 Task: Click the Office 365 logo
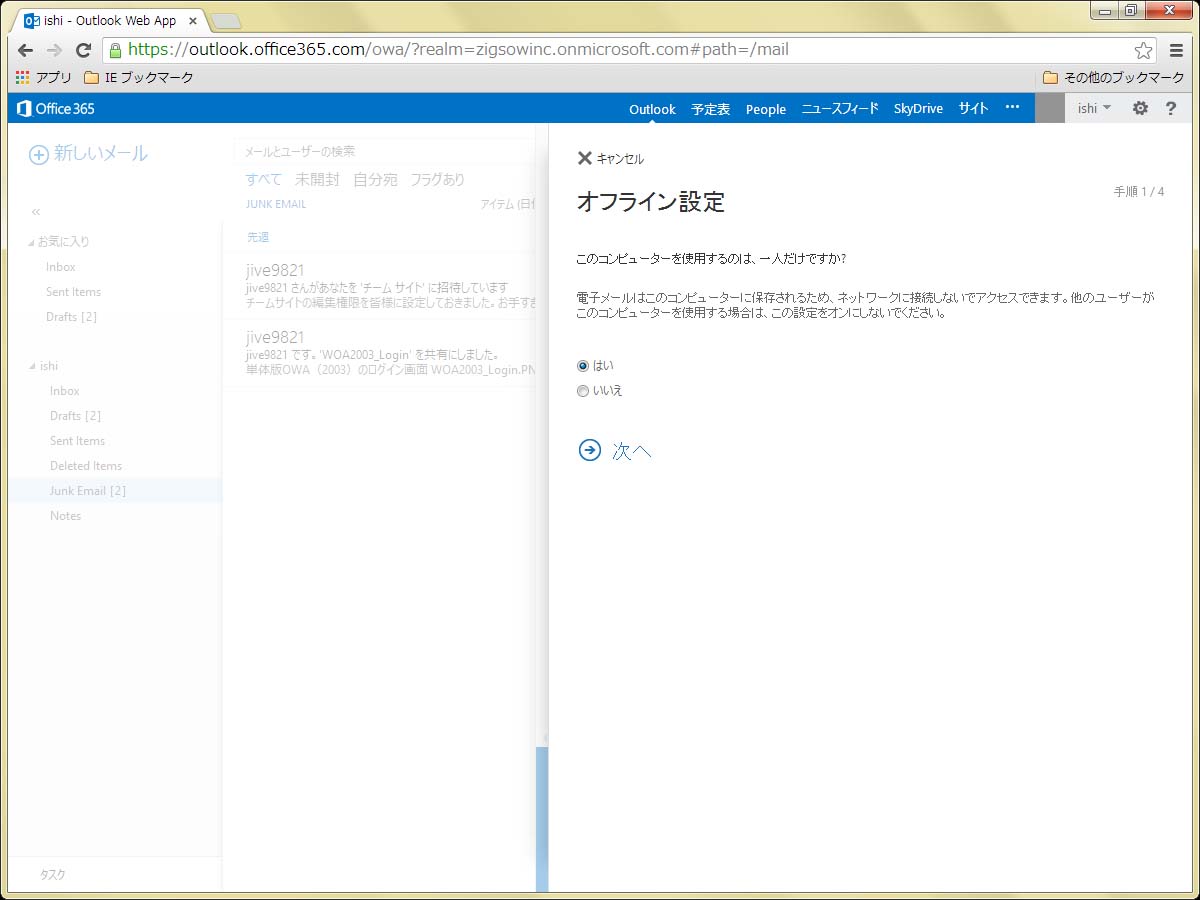[x=56, y=109]
